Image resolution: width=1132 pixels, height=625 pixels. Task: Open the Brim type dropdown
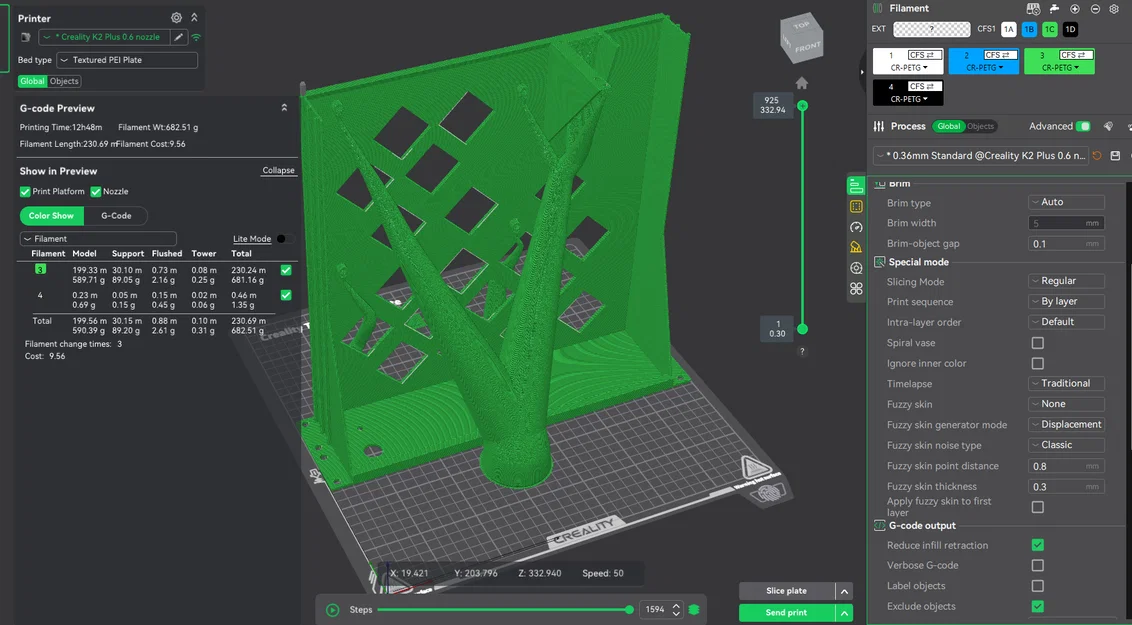pos(1066,202)
